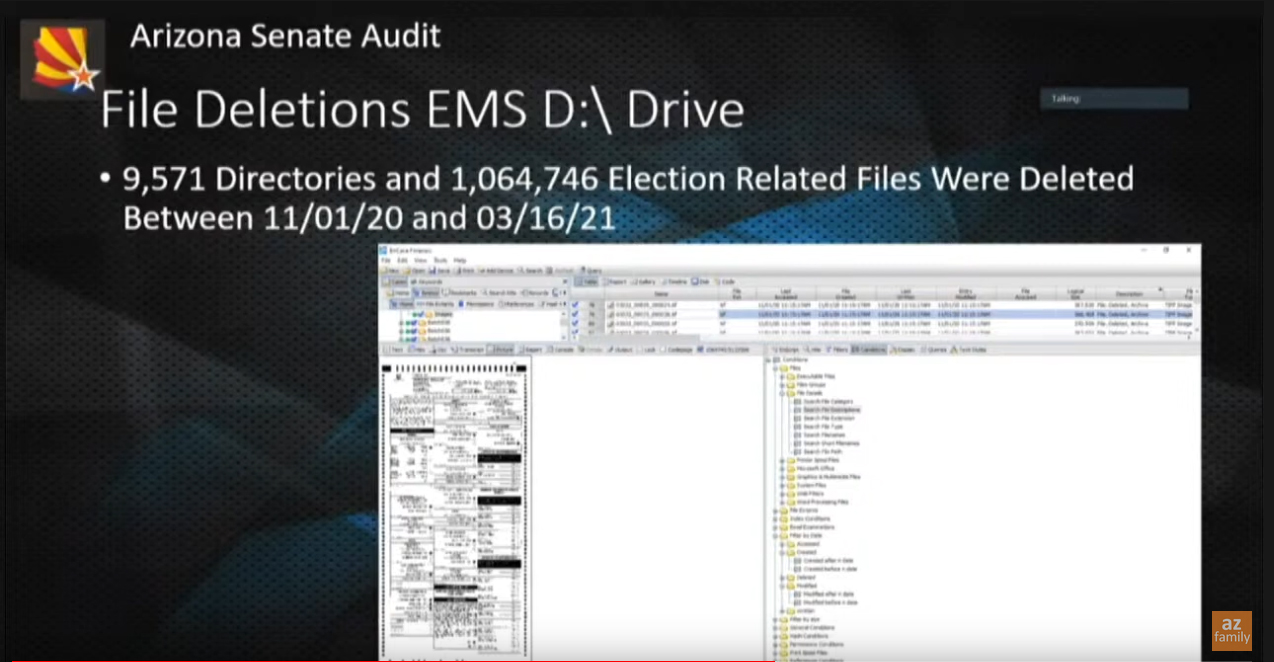Click the ballot image in Picture viewer
Image resolution: width=1274 pixels, height=662 pixels.
[x=455, y=510]
